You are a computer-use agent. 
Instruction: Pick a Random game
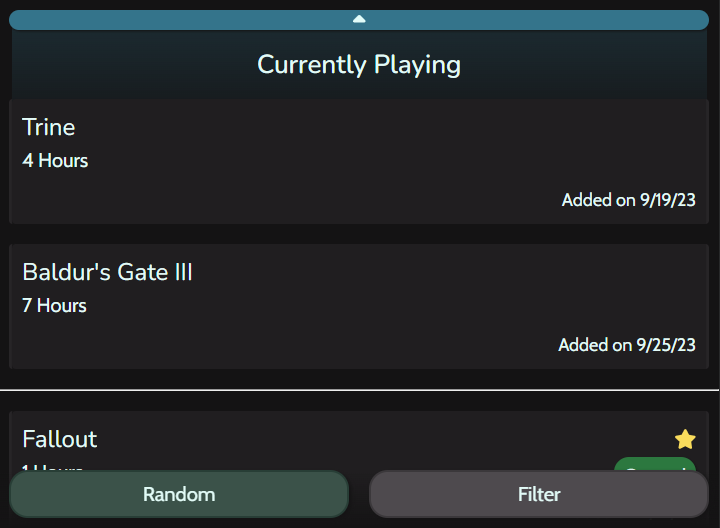click(x=179, y=494)
